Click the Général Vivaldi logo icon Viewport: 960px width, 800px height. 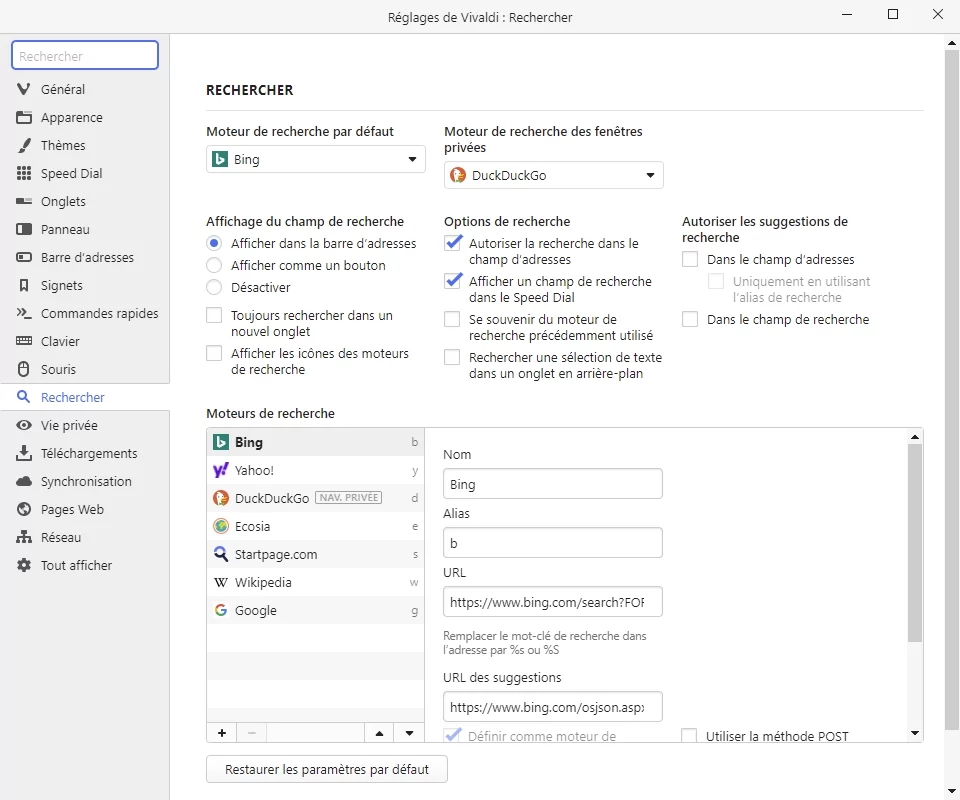(x=23, y=89)
